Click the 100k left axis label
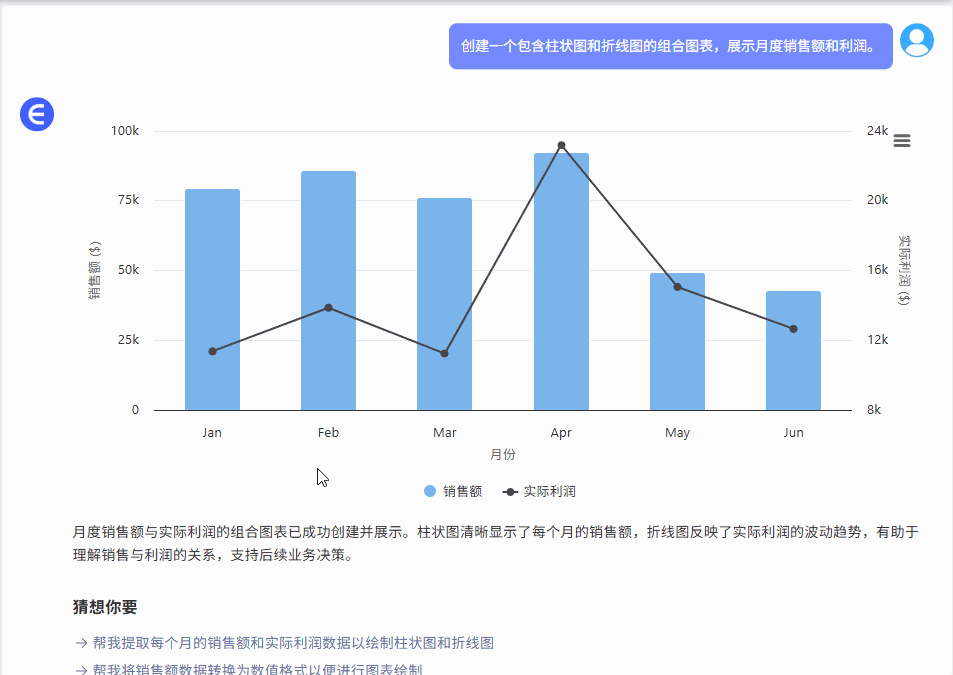953x675 pixels. tap(125, 131)
